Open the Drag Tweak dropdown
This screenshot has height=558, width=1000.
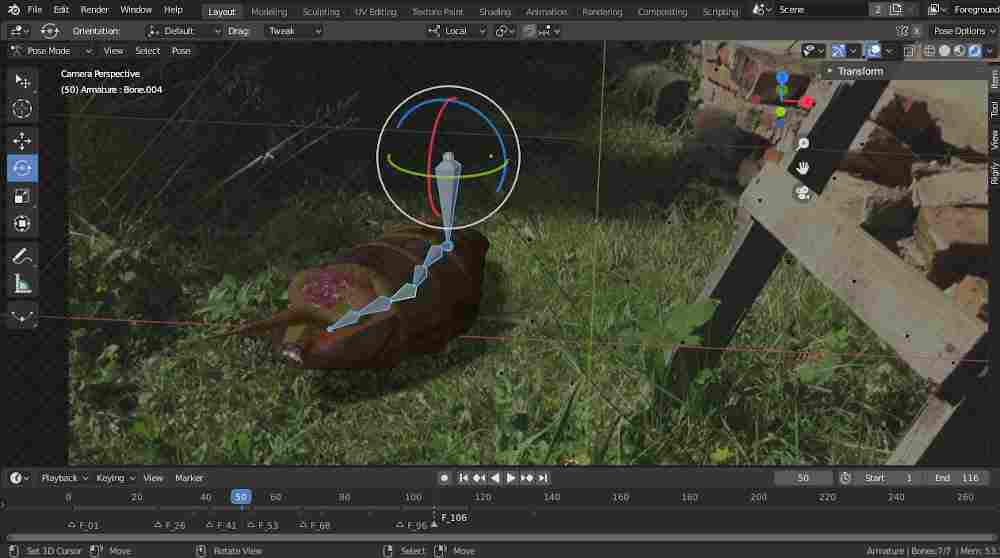click(294, 31)
